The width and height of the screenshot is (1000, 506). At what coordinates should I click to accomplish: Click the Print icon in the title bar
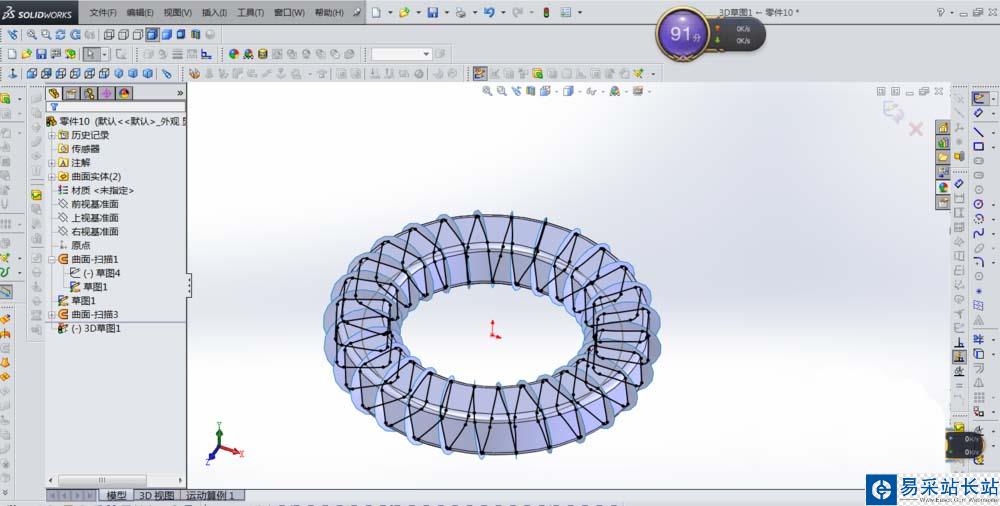[x=460, y=12]
